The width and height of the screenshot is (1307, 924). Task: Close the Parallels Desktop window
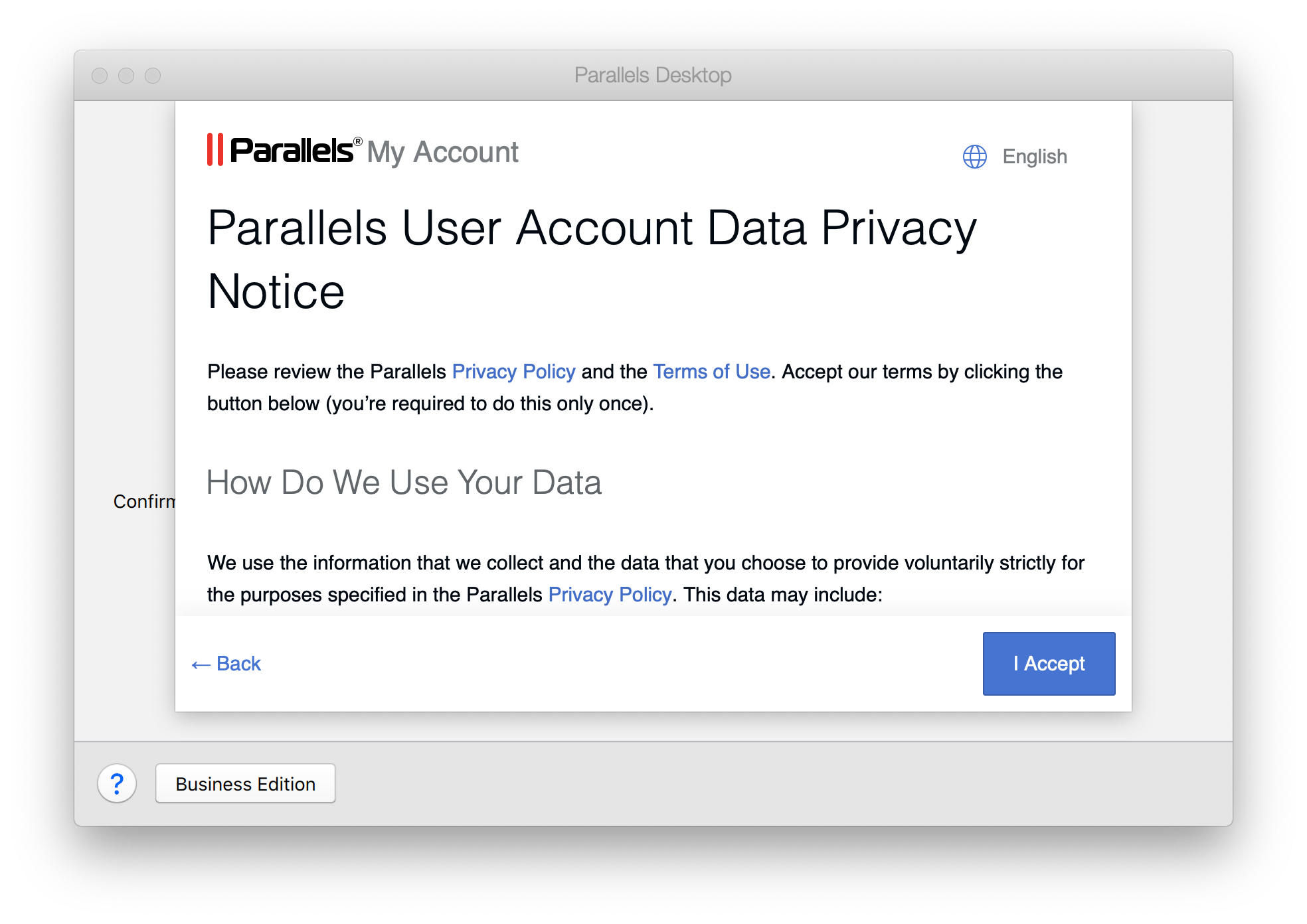100,76
